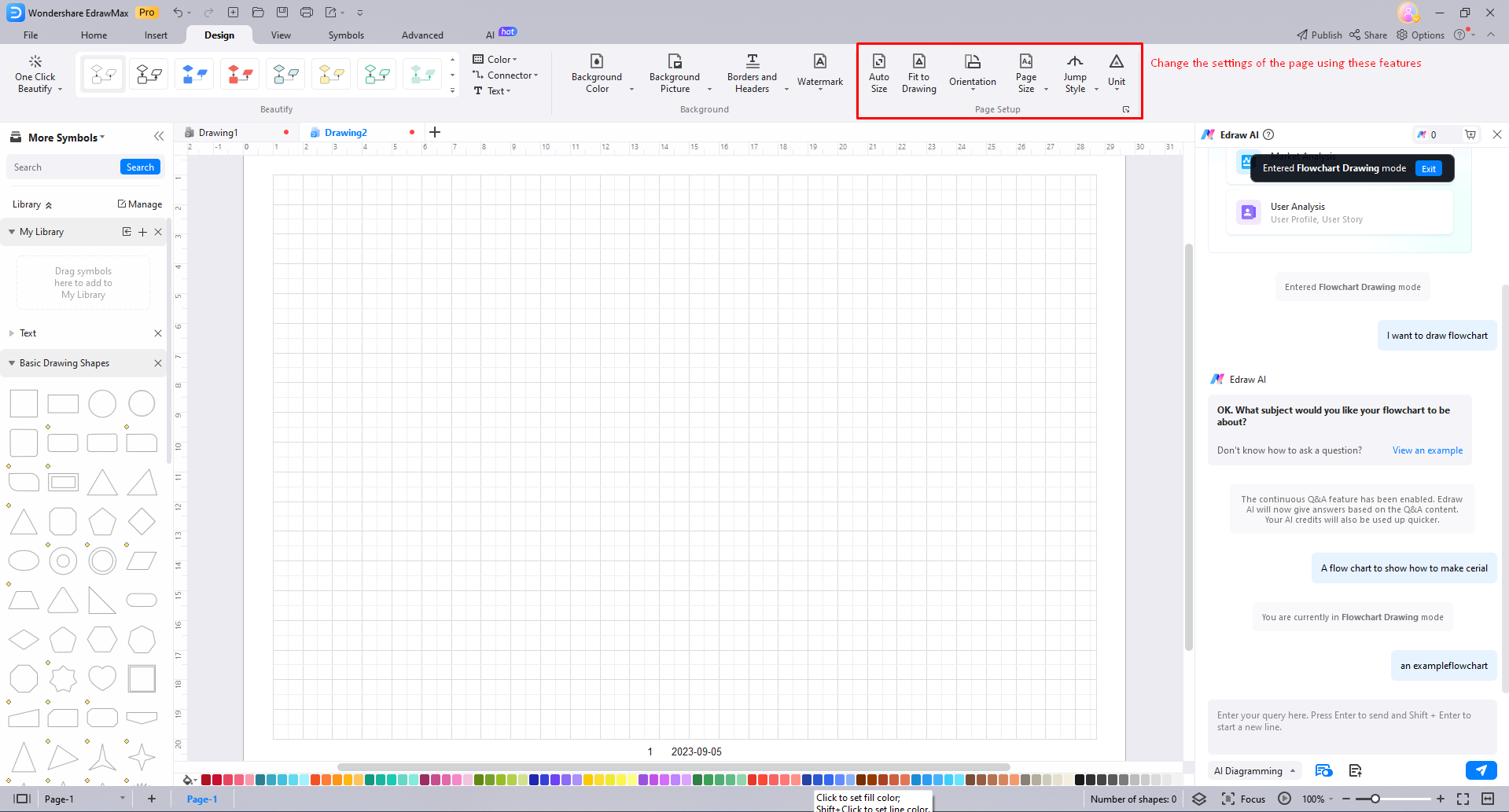1509x812 pixels.
Task: Click the Print icon in title bar
Action: (x=307, y=13)
